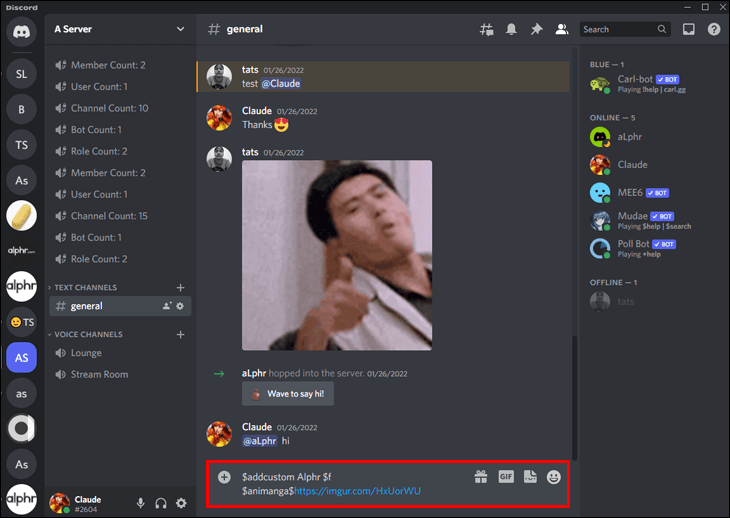Open the emoji picker
The width and height of the screenshot is (730, 518).
[554, 477]
